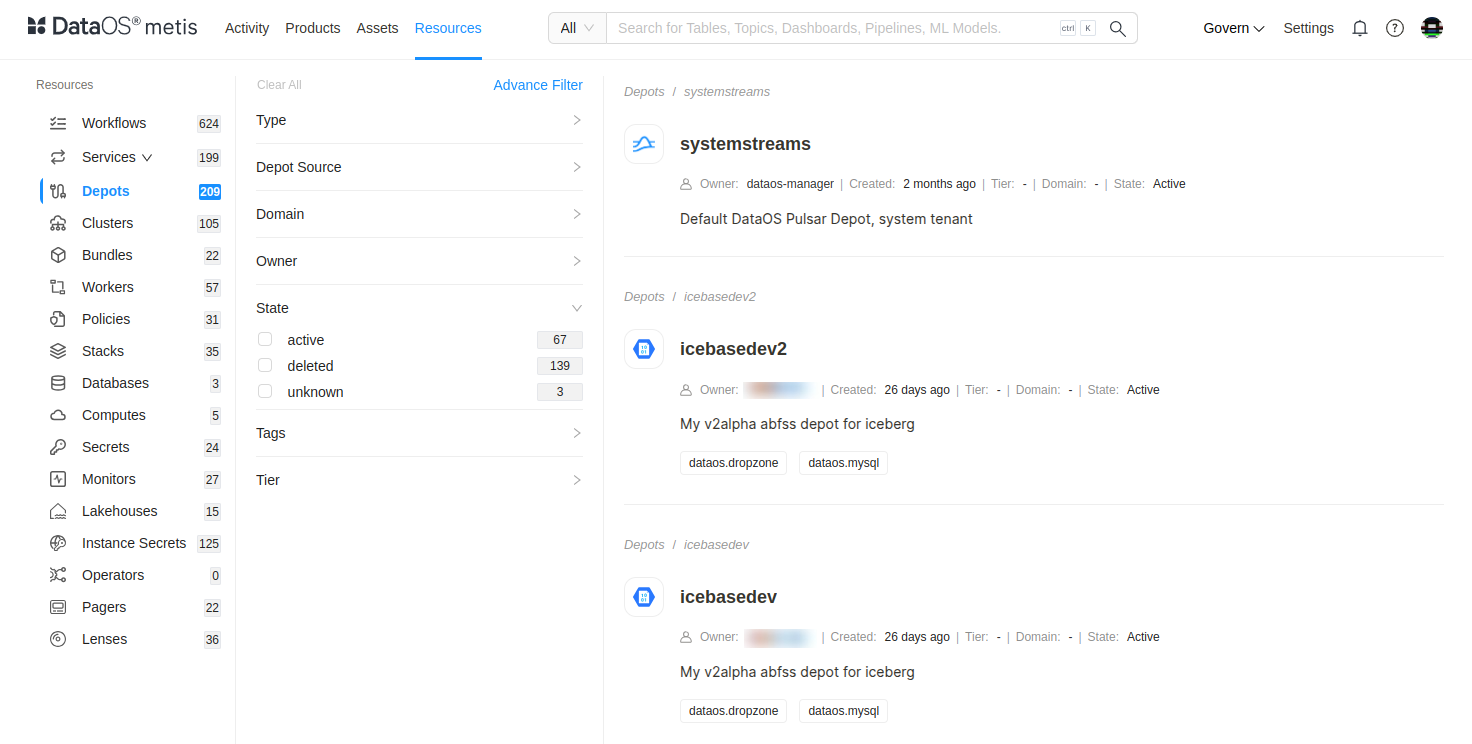Screen dimensions: 1472x744
Task: Open the Govern dropdown menu
Action: point(1233,28)
